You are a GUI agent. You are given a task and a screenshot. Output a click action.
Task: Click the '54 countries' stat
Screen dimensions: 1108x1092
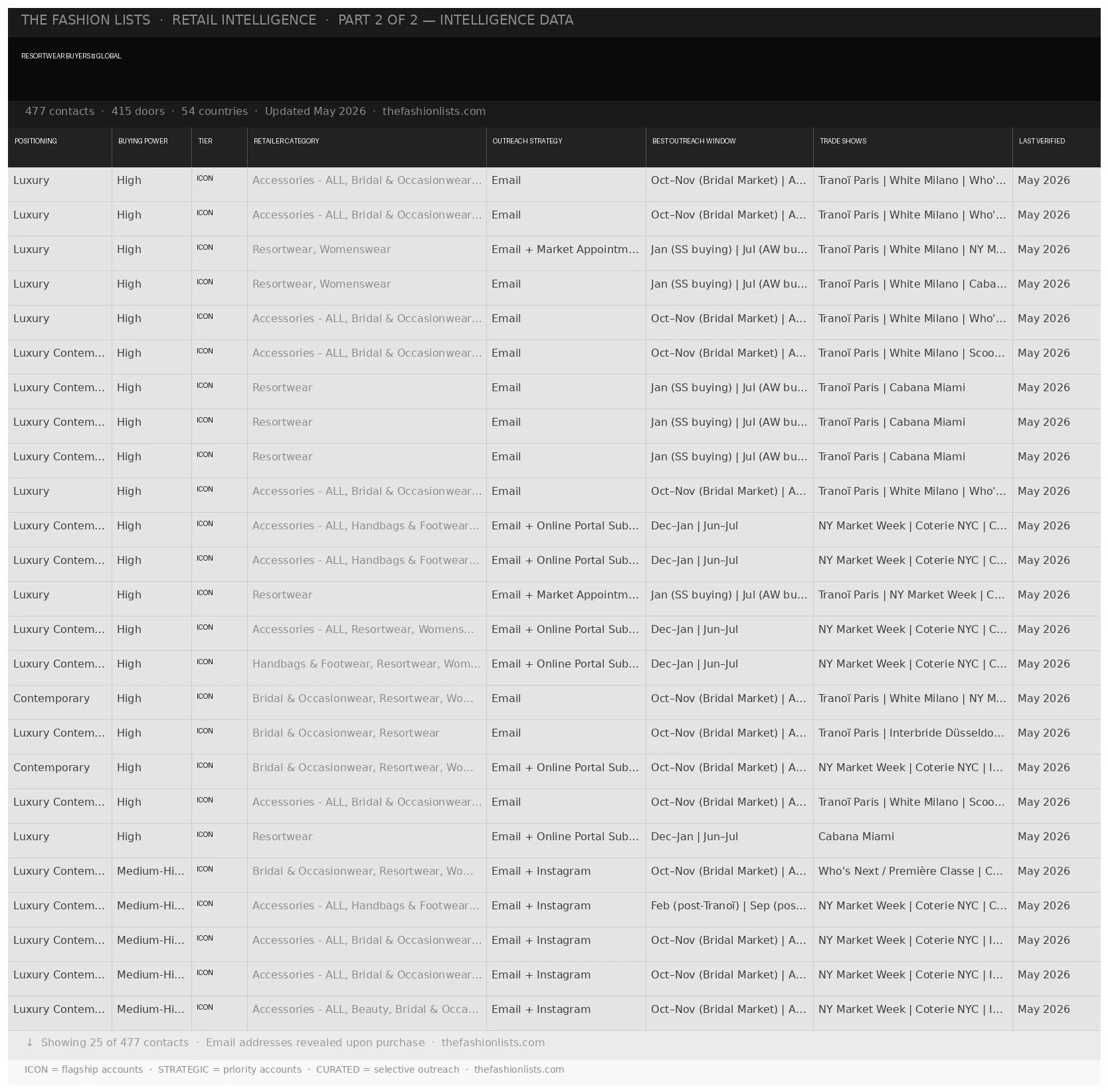215,112
